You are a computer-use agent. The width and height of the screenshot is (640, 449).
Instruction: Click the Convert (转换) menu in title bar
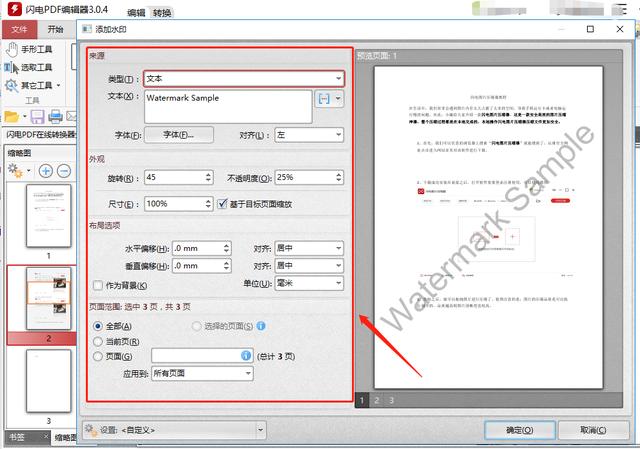tap(162, 13)
